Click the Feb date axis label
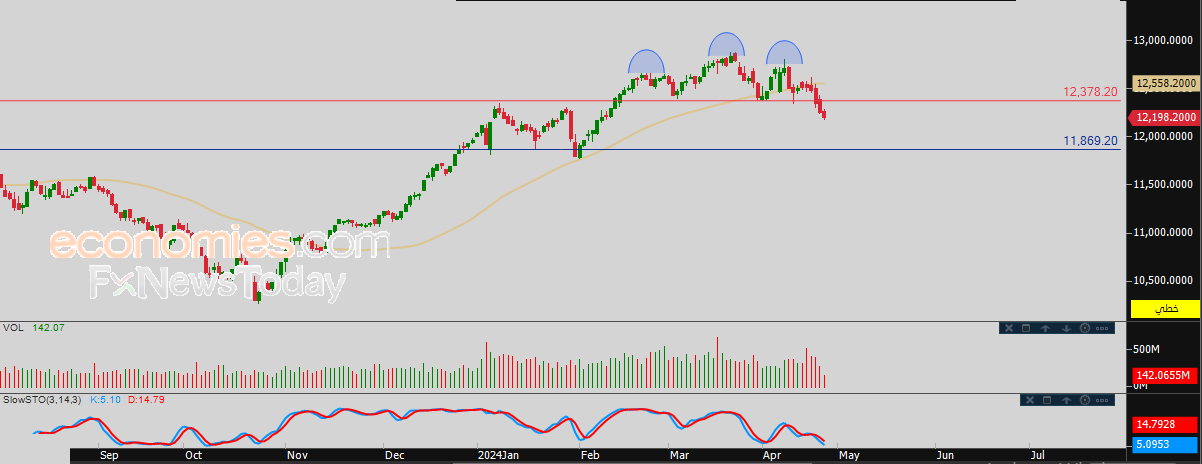Screen dimensions: 1202x464 pyautogui.click(x=590, y=455)
